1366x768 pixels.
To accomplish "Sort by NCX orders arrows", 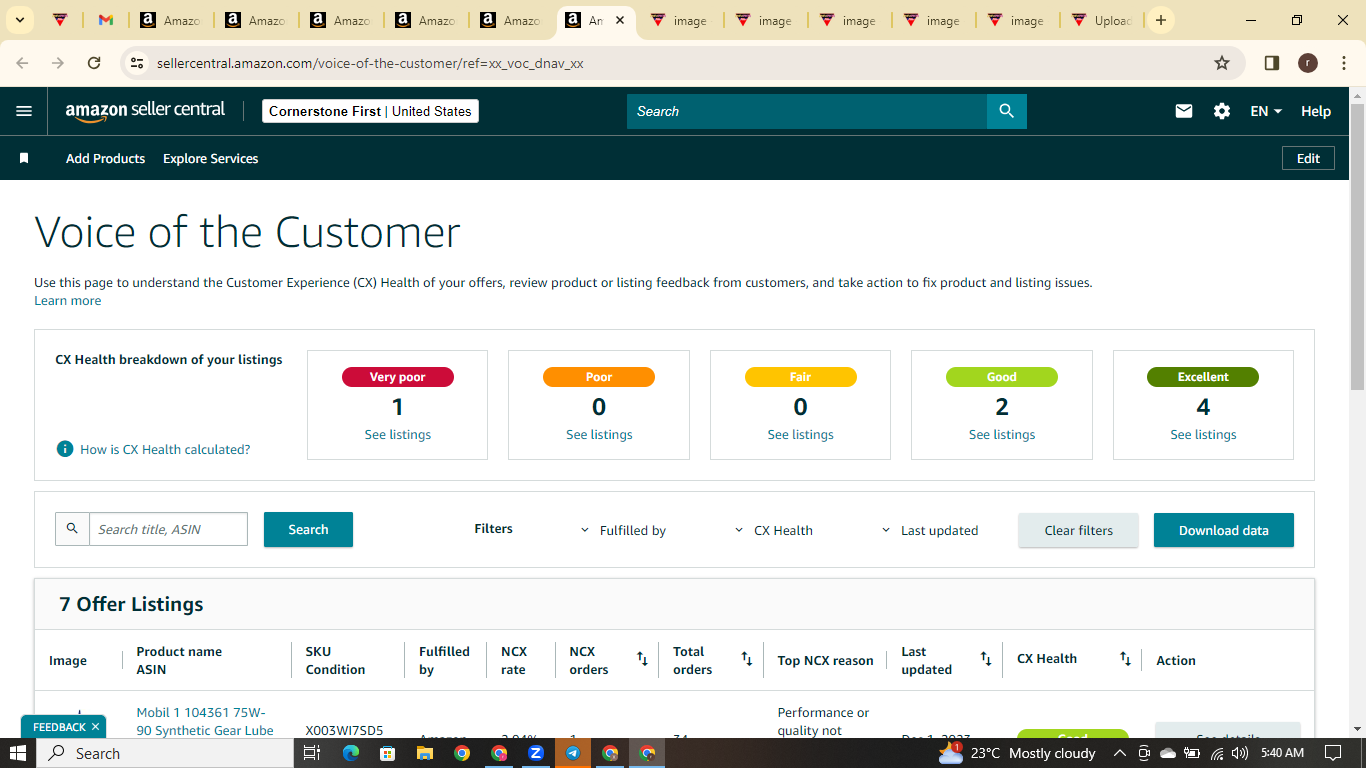I will [642, 659].
